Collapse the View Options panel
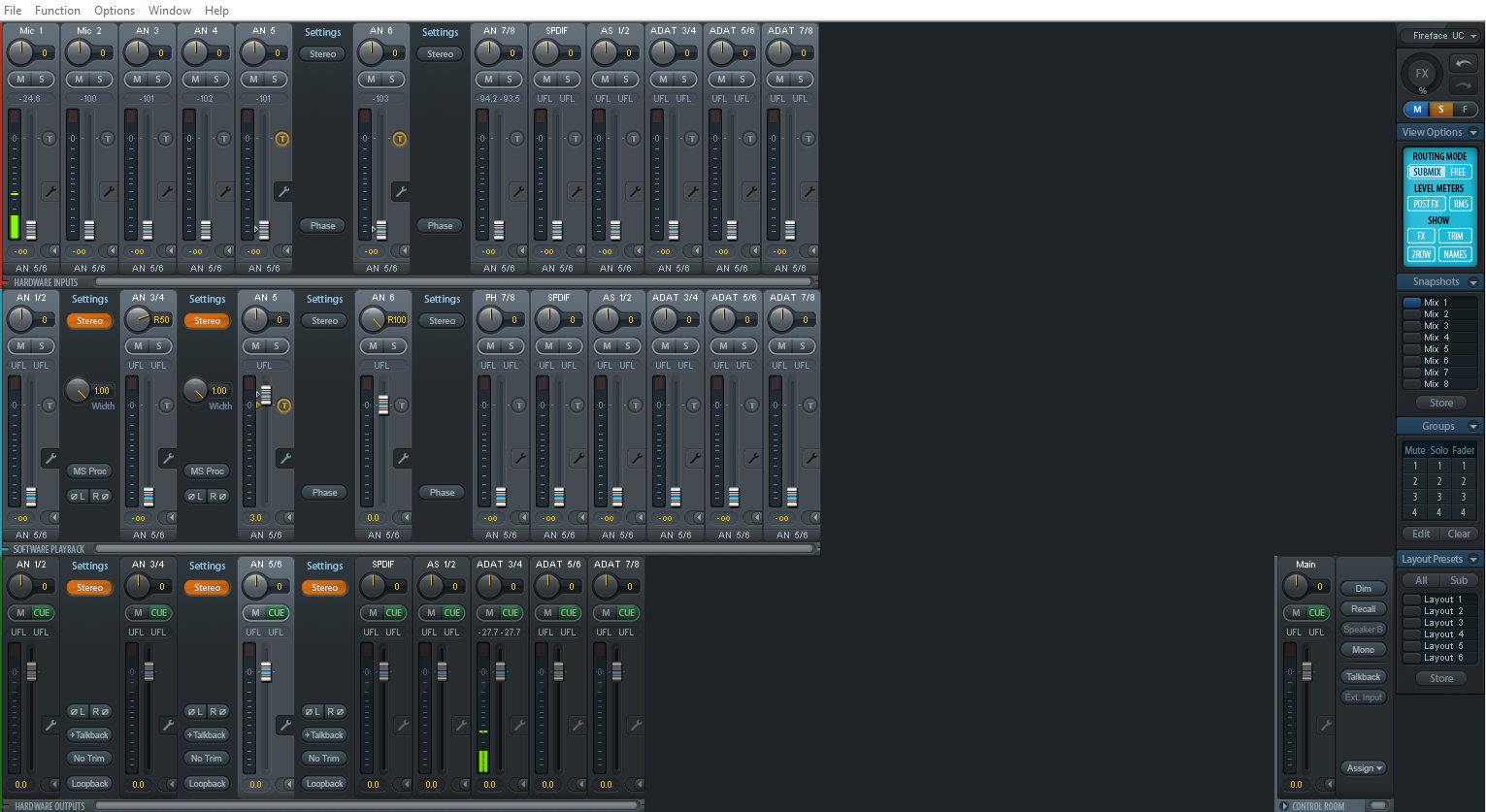 (x=1472, y=133)
